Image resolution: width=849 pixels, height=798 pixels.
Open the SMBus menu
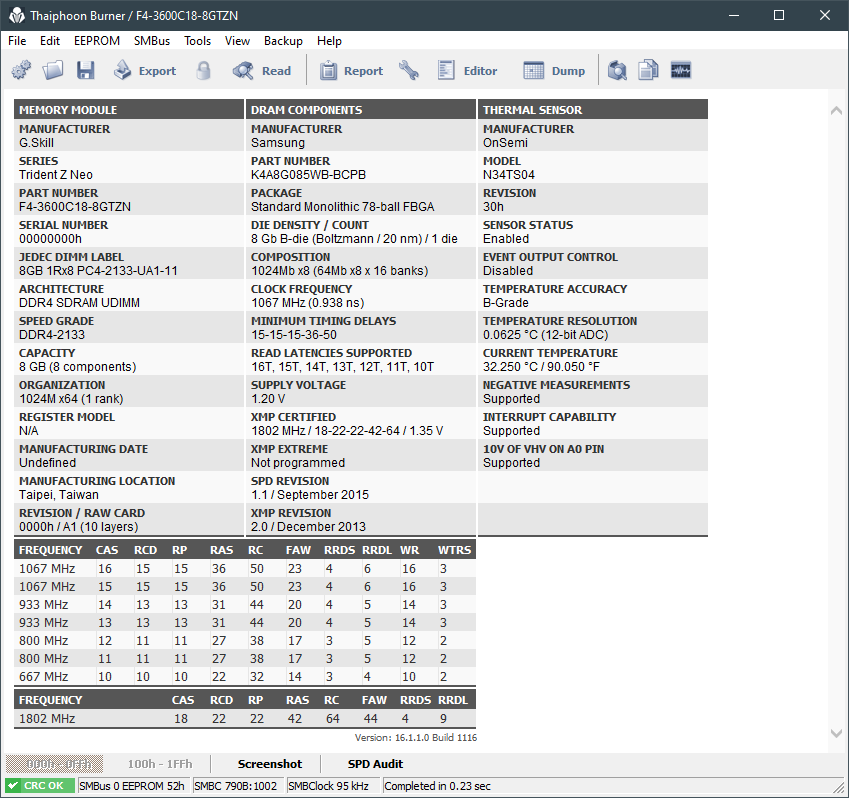pos(152,41)
